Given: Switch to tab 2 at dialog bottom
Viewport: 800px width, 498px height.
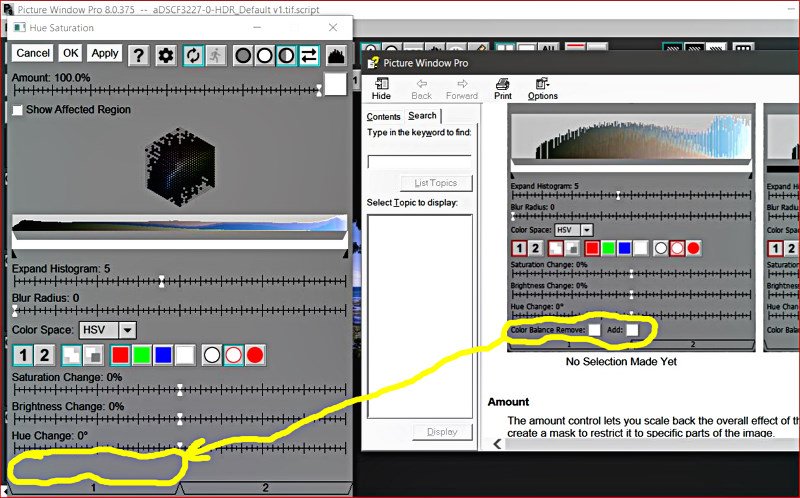Looking at the screenshot, I should 266,487.
